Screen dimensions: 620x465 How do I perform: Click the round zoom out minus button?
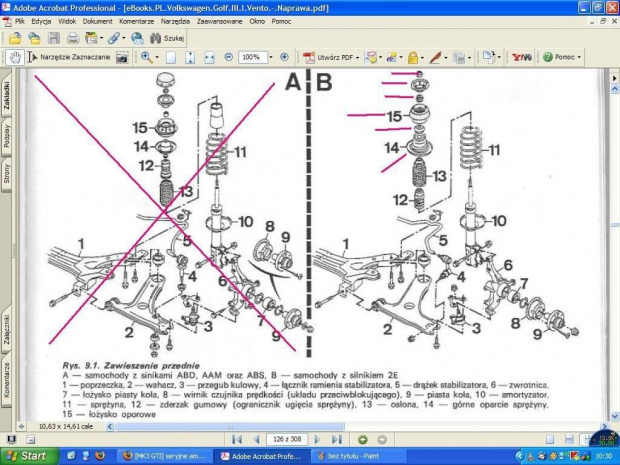click(x=228, y=57)
